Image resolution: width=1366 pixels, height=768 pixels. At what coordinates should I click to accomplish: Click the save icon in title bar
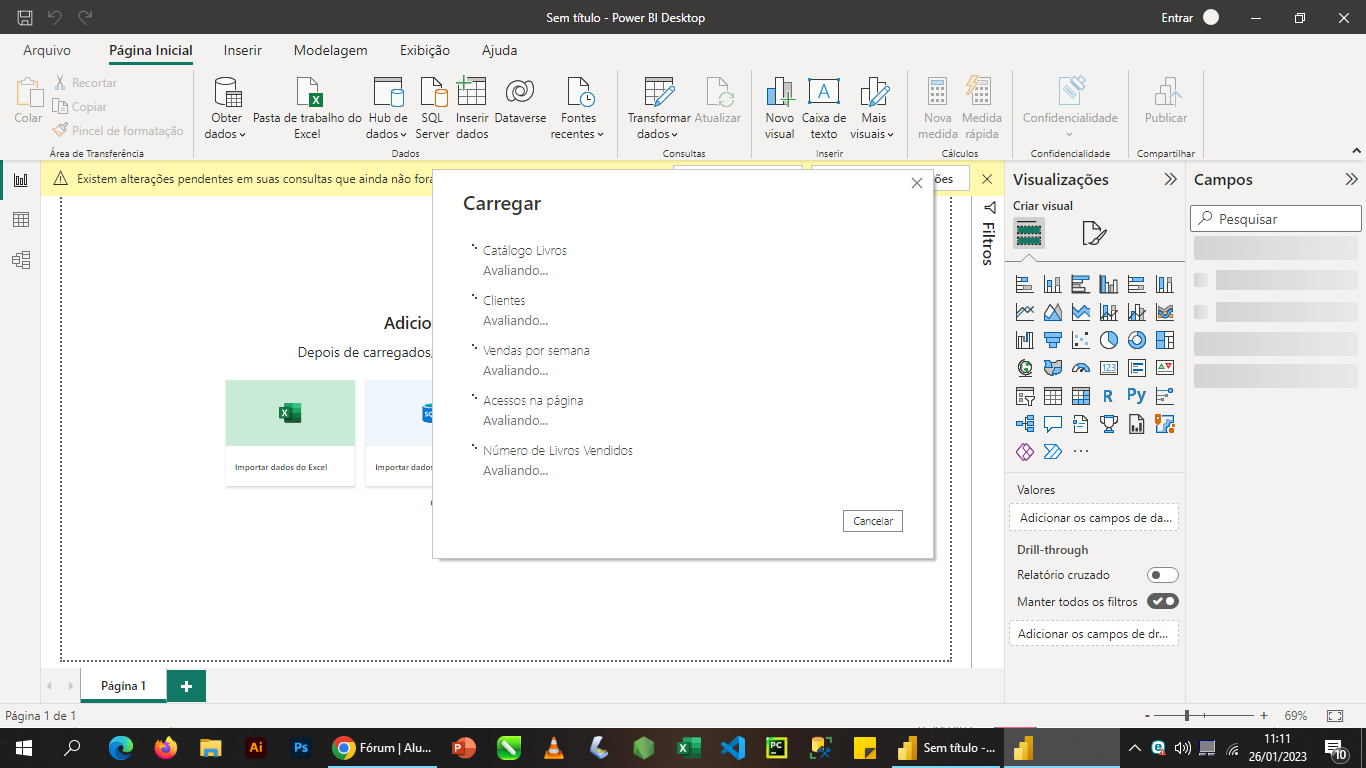25,17
